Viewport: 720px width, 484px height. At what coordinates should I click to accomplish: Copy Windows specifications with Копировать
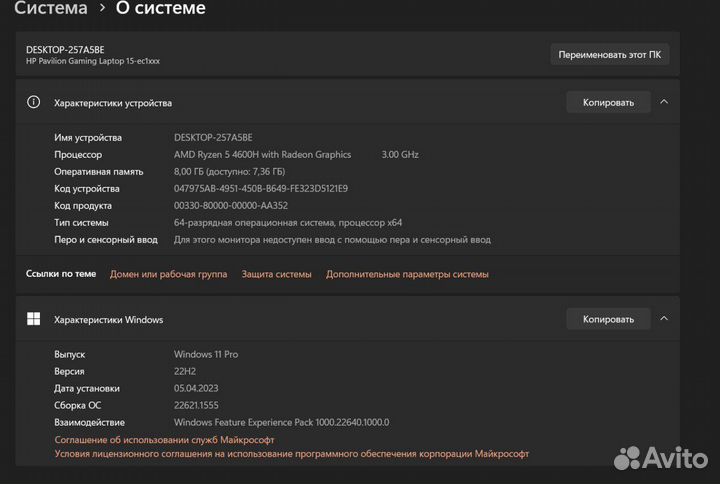608,319
